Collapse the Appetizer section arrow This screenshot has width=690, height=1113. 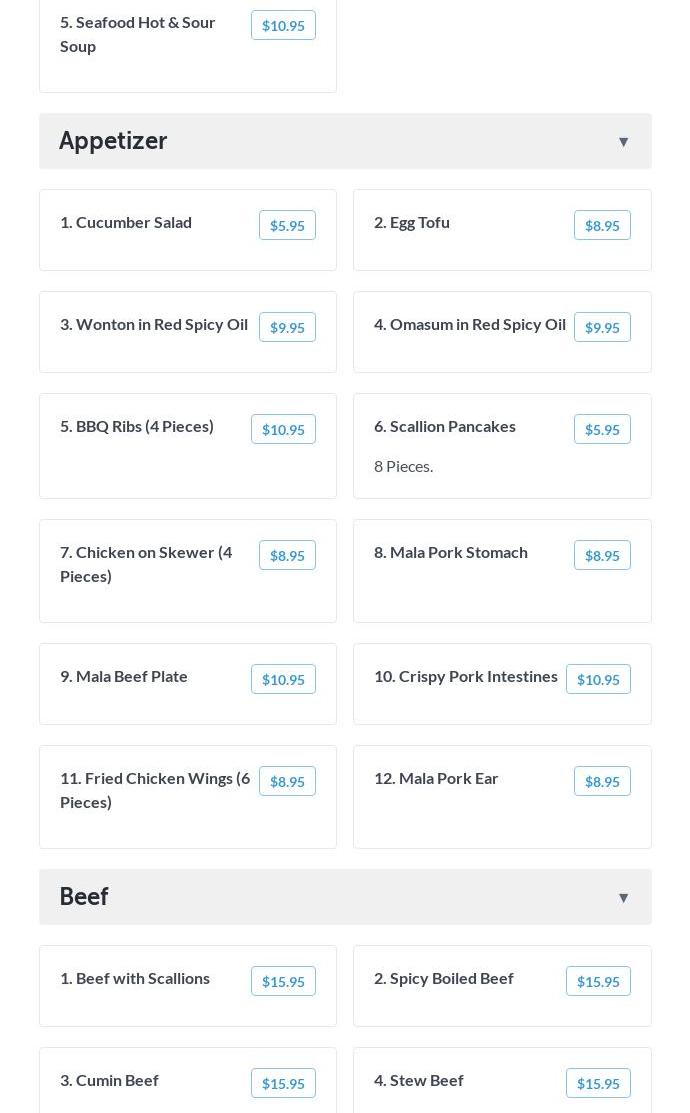[x=623, y=142]
